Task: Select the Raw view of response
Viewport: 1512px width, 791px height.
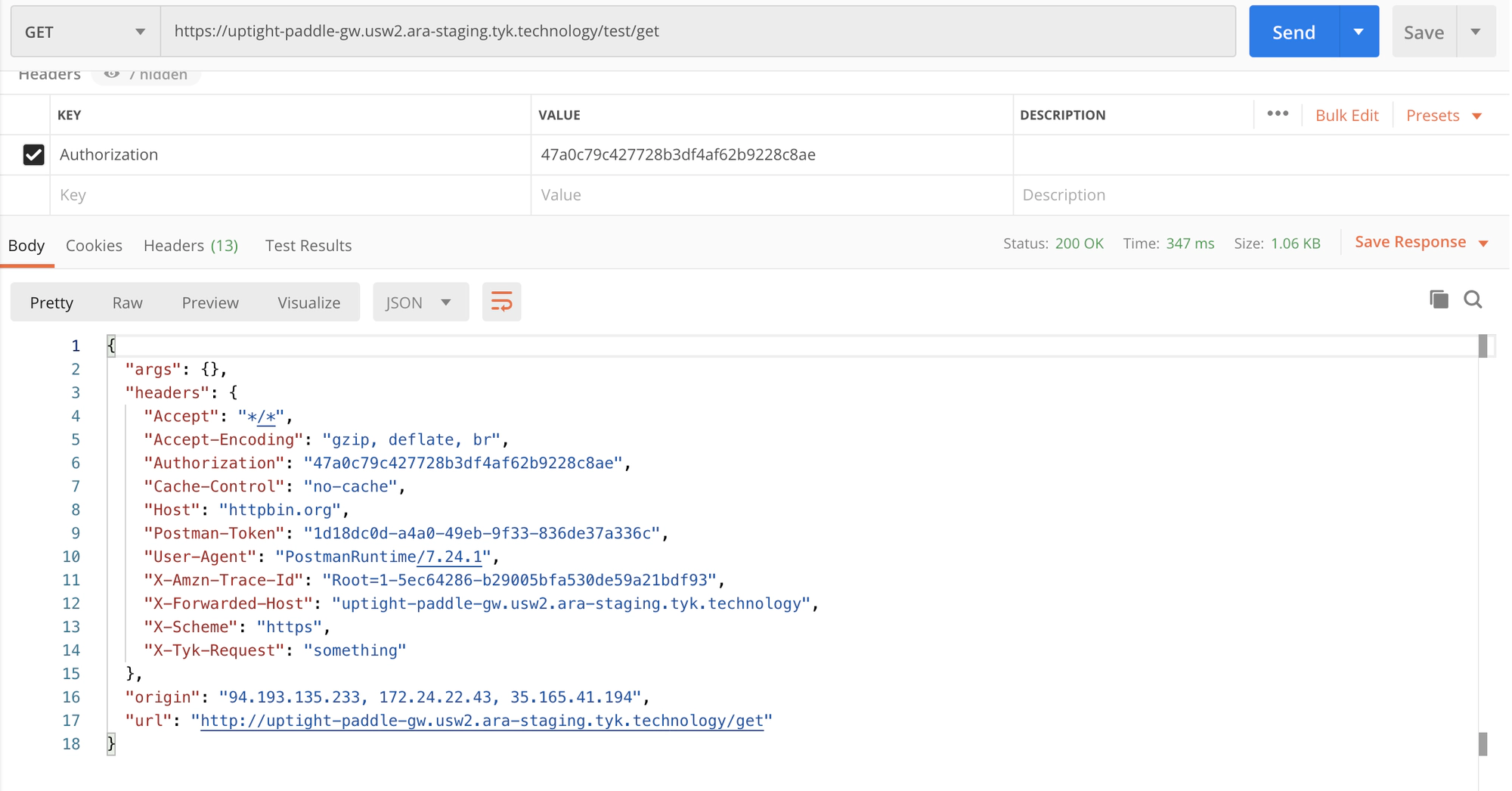Action: coord(127,302)
